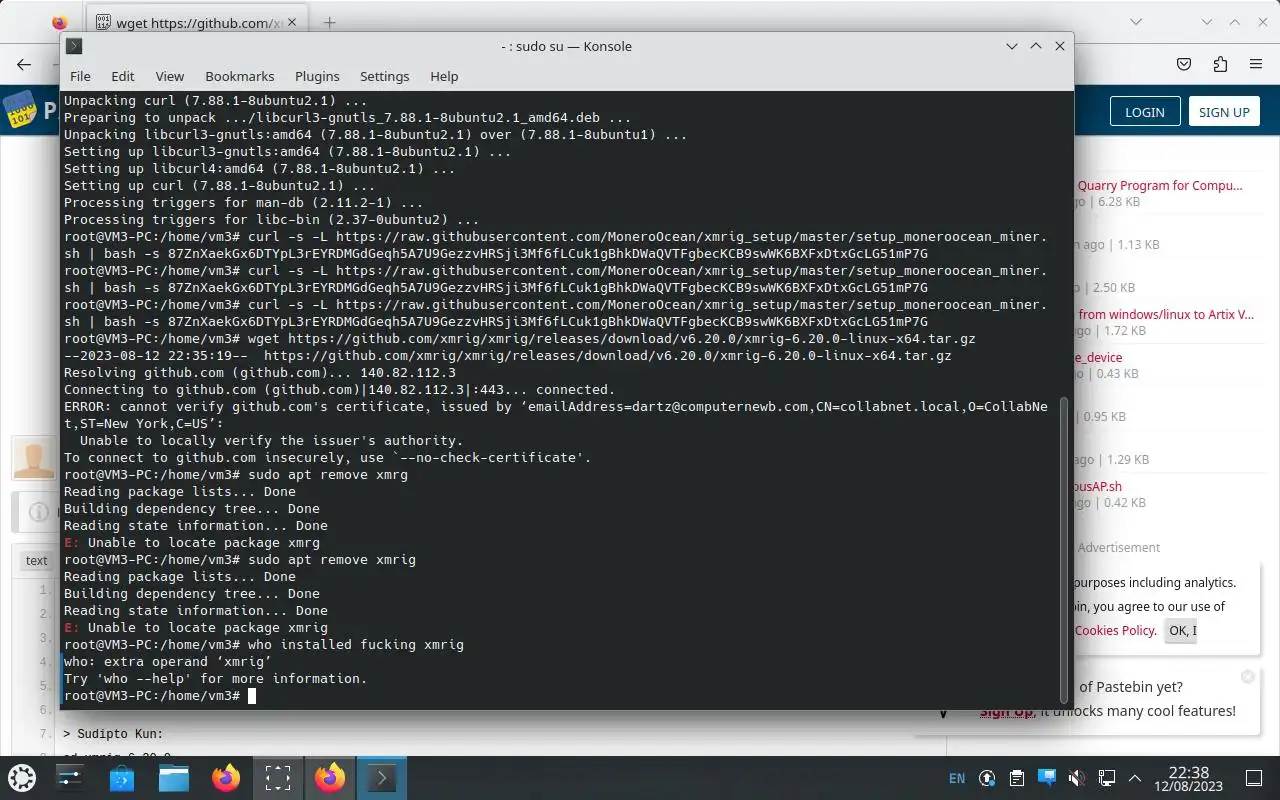The width and height of the screenshot is (1280, 800).
Task: Open Konsole Bookmarks menu
Action: [239, 76]
